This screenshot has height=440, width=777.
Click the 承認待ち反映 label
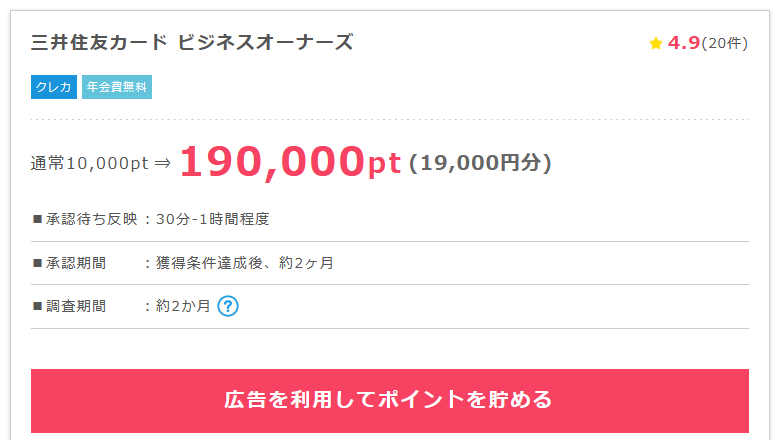[x=91, y=219]
